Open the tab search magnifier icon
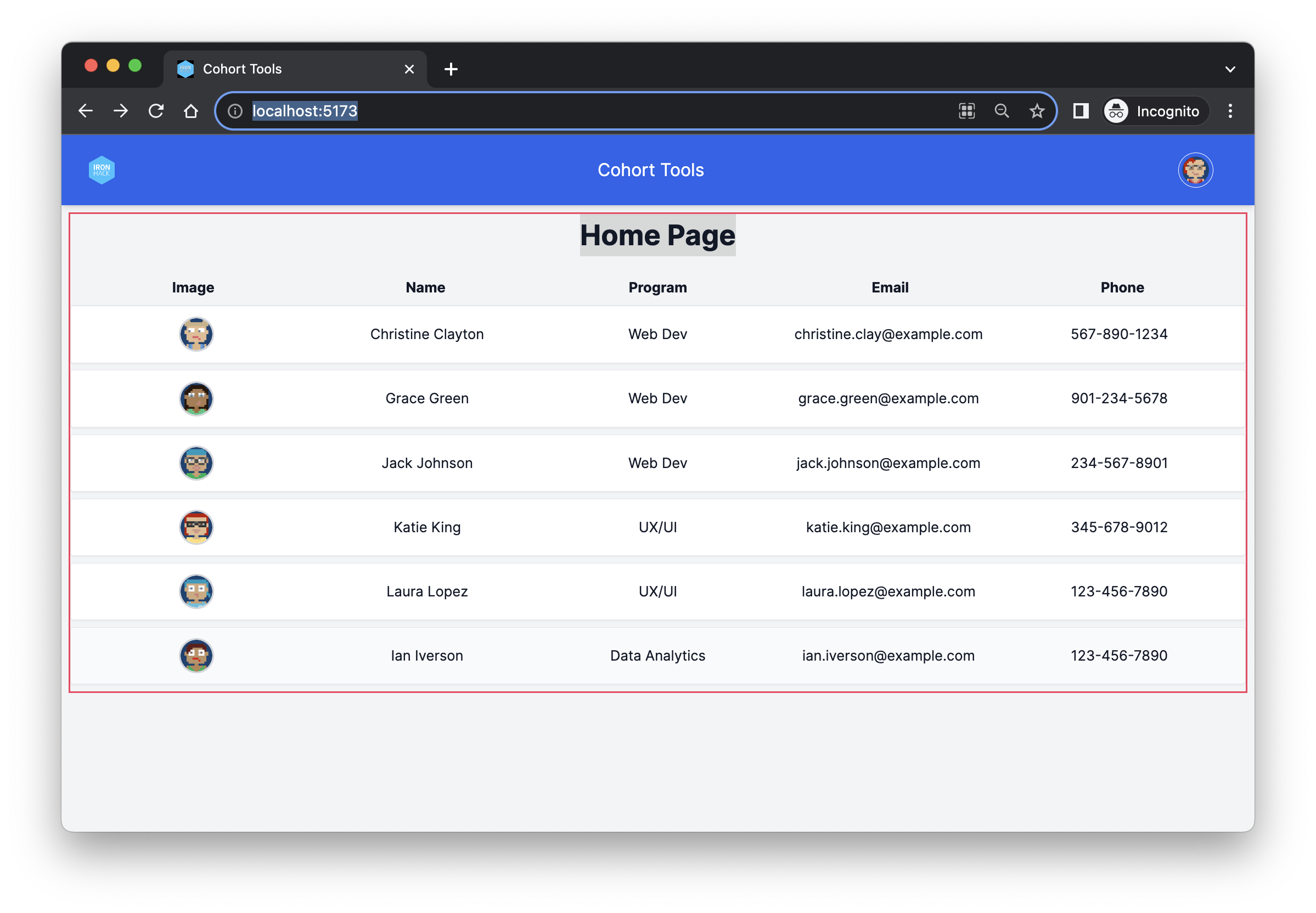Viewport: 1316px width, 913px height. [x=1002, y=111]
